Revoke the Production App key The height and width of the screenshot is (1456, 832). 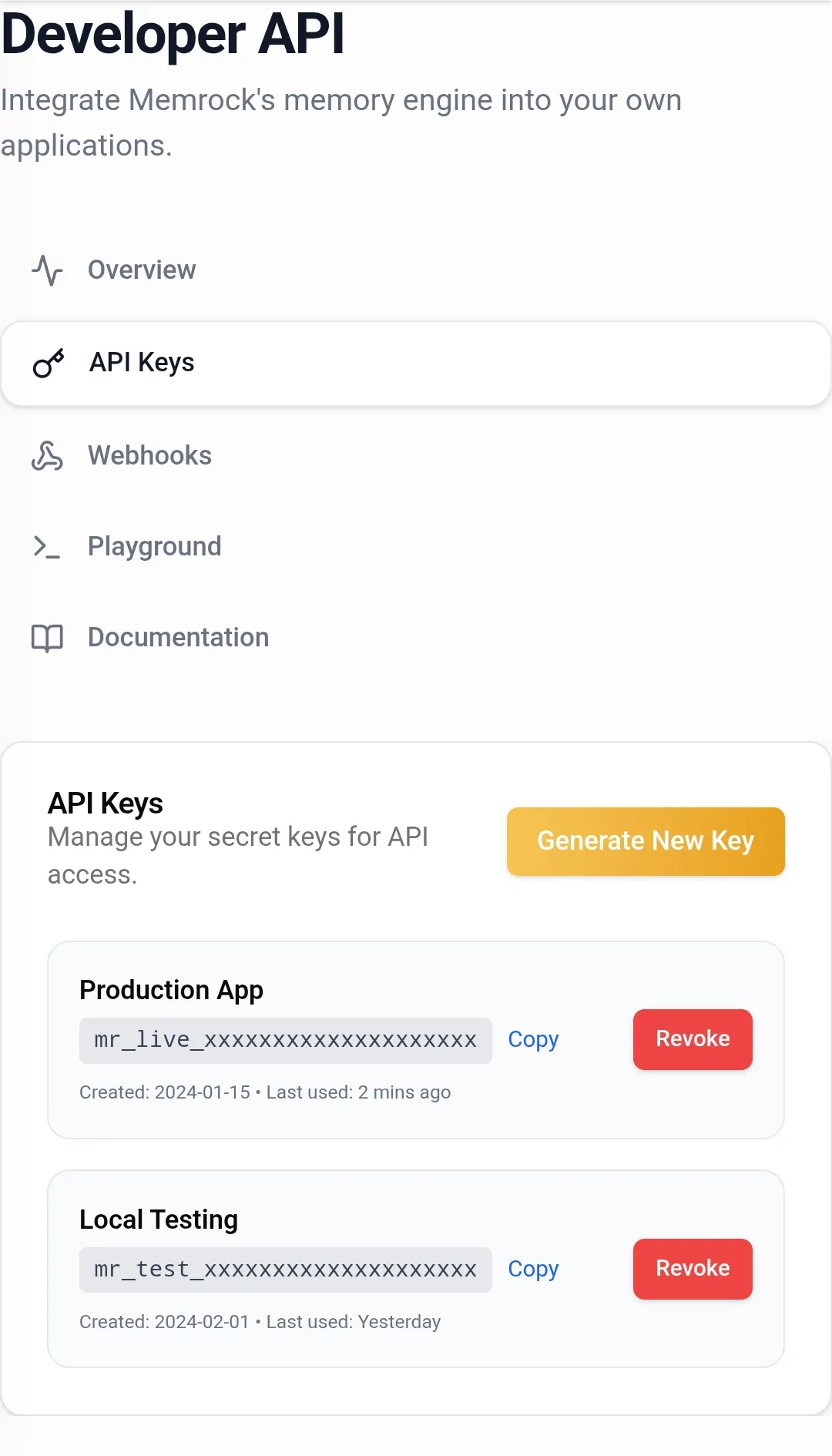click(693, 1039)
